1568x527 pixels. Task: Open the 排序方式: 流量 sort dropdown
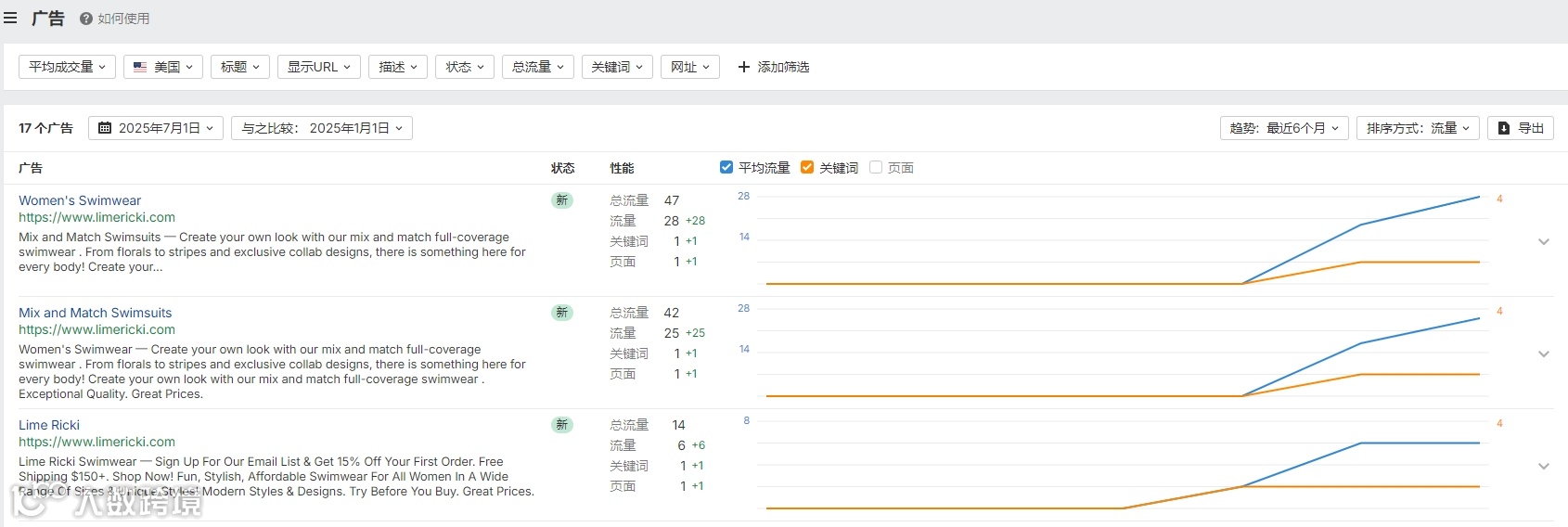point(1418,128)
